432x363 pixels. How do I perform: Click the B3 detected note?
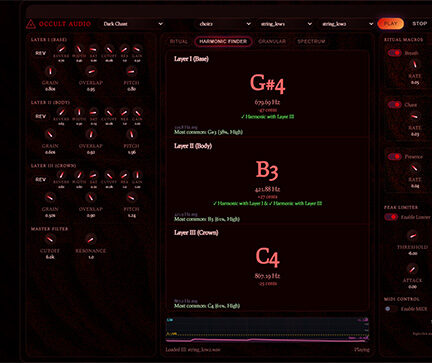[267, 170]
